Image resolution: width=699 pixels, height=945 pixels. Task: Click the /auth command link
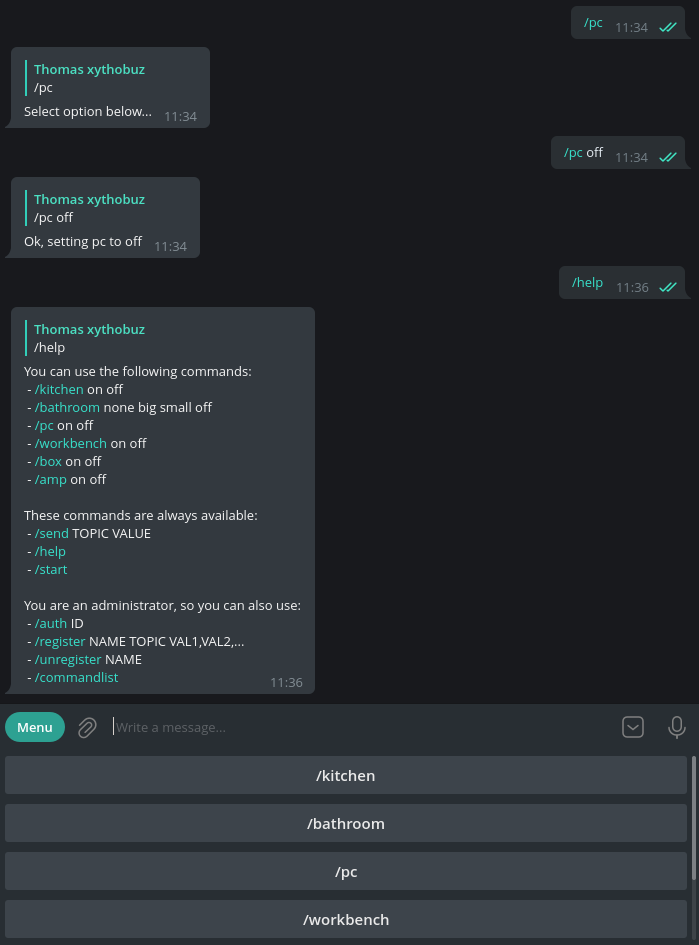pyautogui.click(x=51, y=623)
